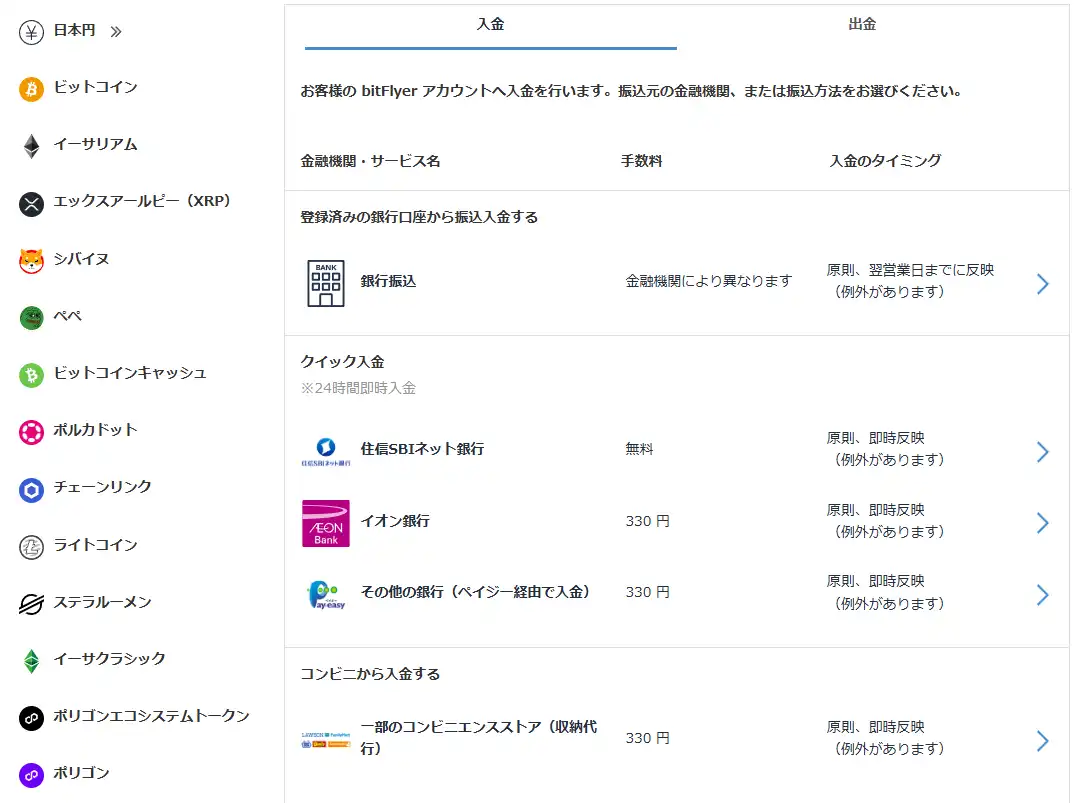Select the 入金 tab
The height and width of the screenshot is (803, 1078).
(x=489, y=24)
